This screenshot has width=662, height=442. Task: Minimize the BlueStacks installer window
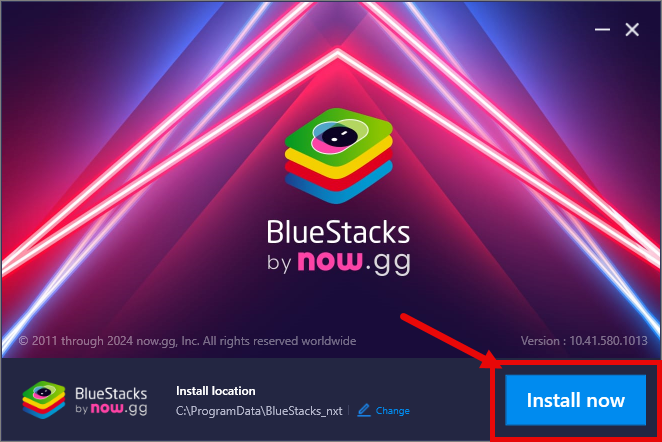[602, 30]
